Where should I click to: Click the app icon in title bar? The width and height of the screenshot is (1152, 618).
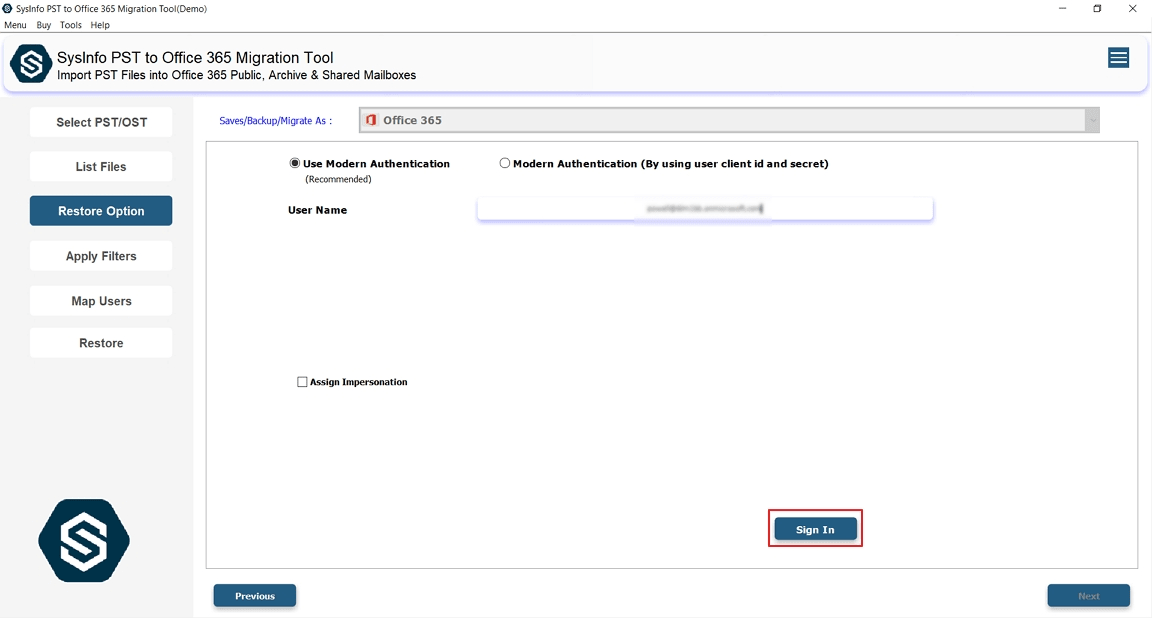click(x=7, y=9)
